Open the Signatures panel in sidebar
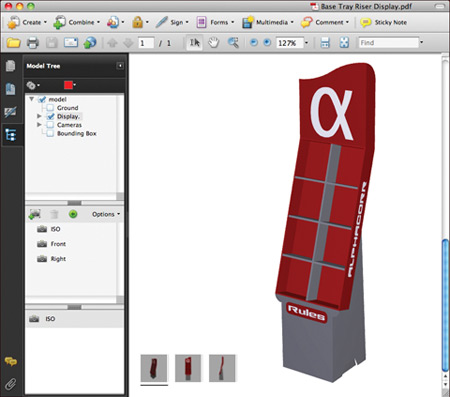450x397 pixels. pyautogui.click(x=10, y=112)
